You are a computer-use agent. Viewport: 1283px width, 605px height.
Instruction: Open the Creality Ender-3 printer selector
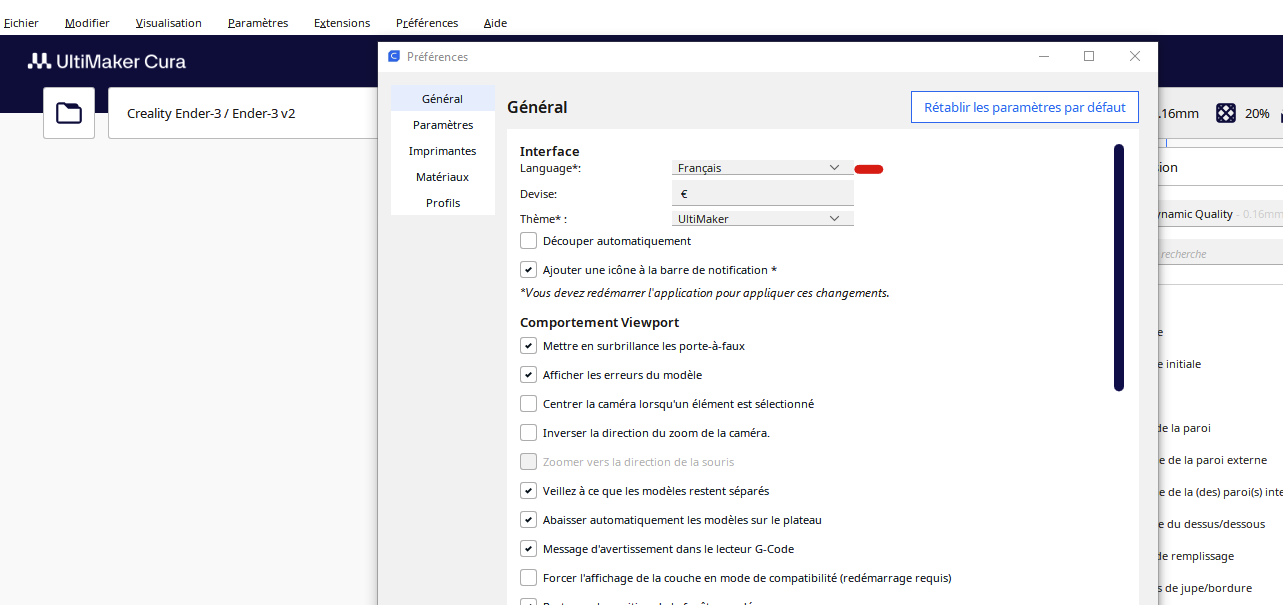point(243,113)
